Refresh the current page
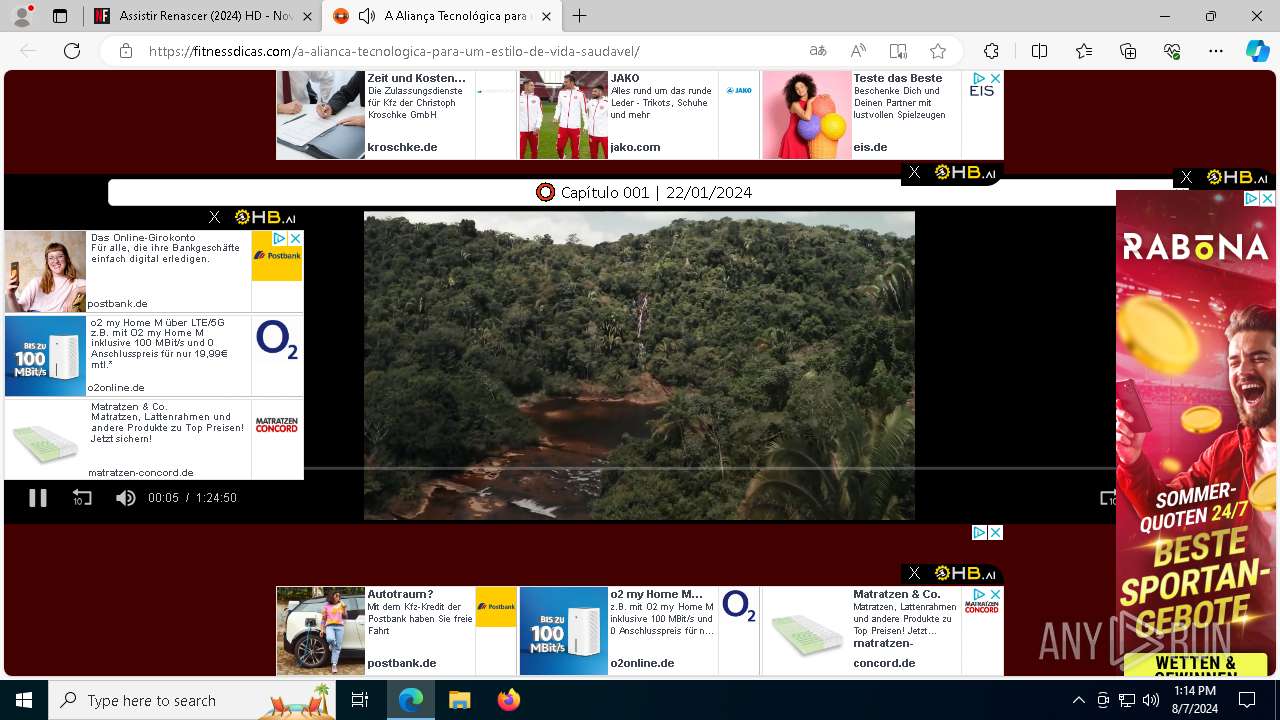 (x=72, y=51)
